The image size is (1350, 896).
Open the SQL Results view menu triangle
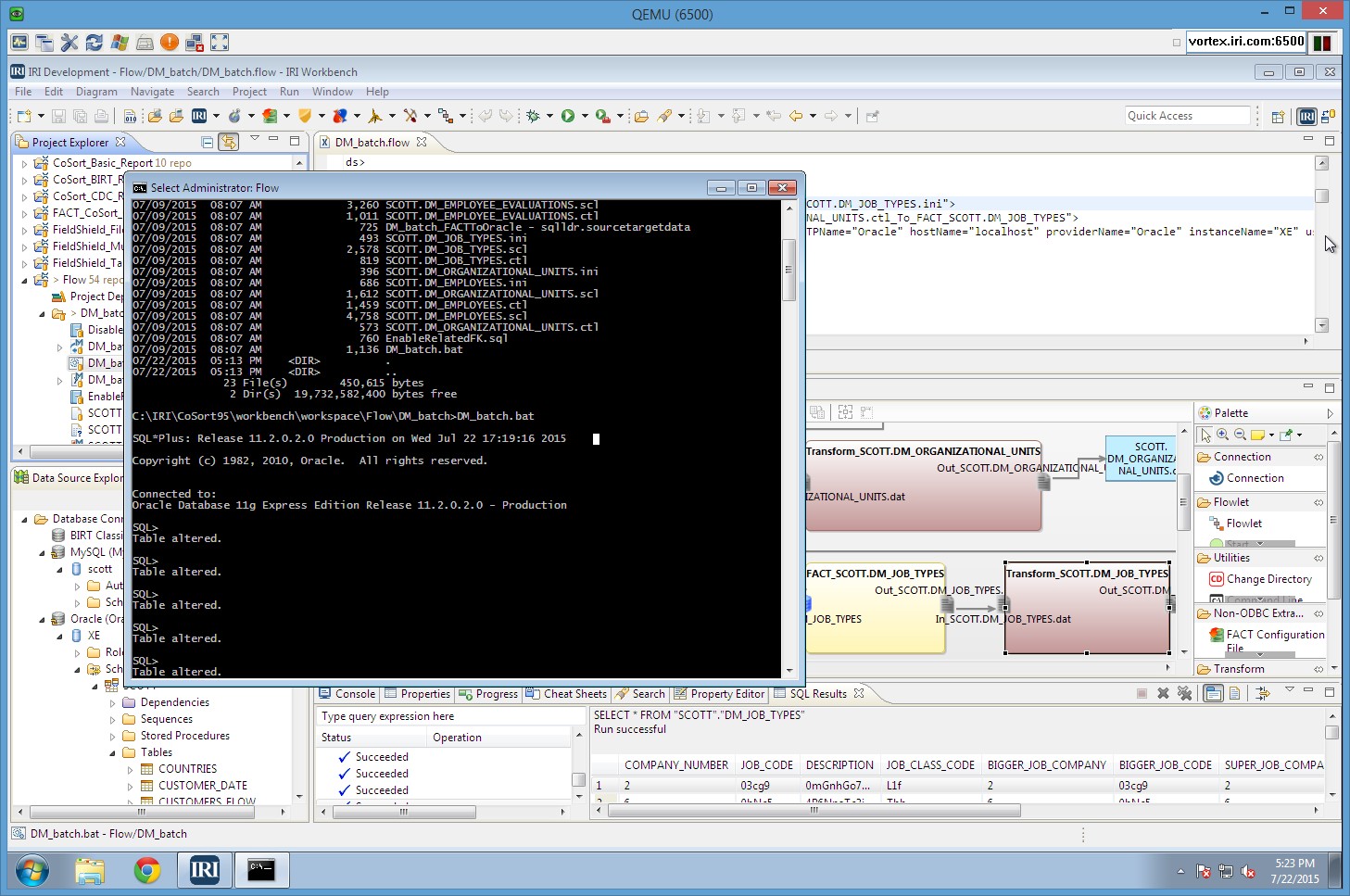[x=1289, y=691]
